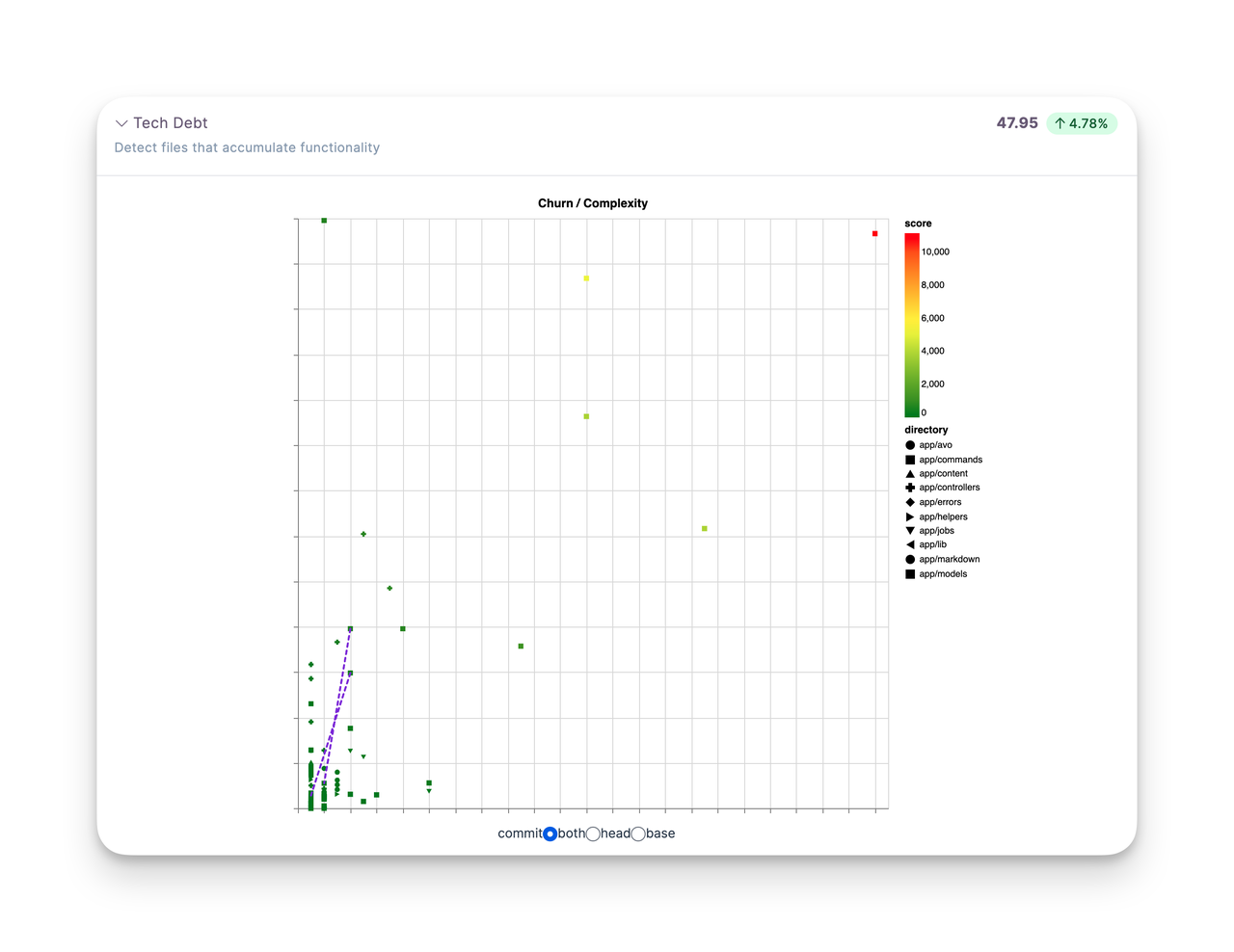Screen dimensions: 1234x952
Task: Click the 2,000 score legend label
Action: click(933, 383)
